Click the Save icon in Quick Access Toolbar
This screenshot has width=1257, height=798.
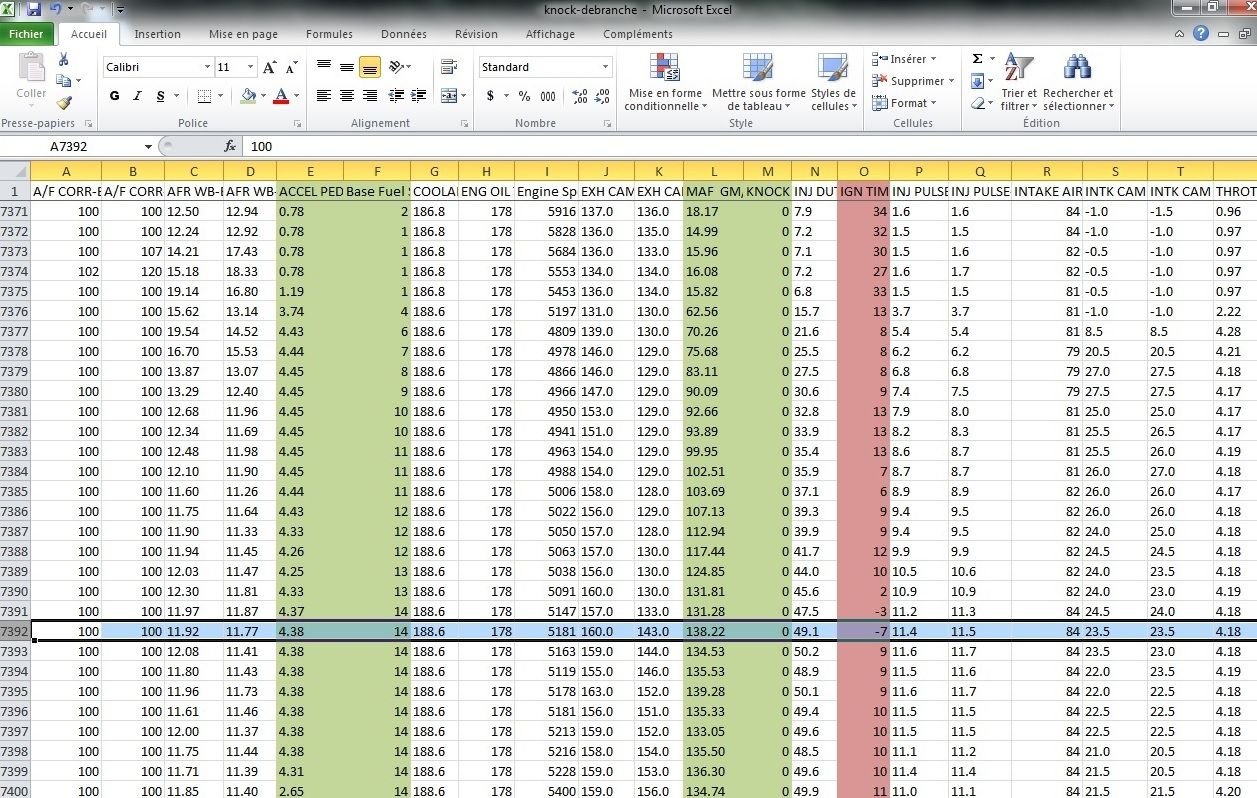pos(36,9)
